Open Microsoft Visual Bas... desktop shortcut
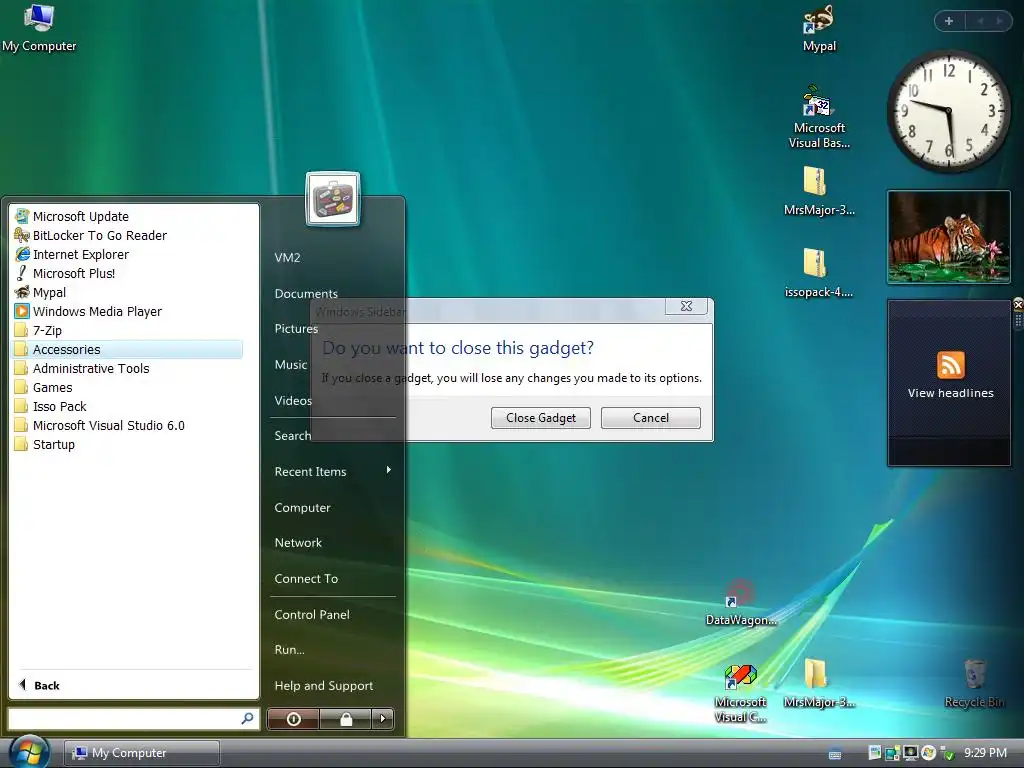Image resolution: width=1024 pixels, height=768 pixels. pyautogui.click(x=819, y=118)
